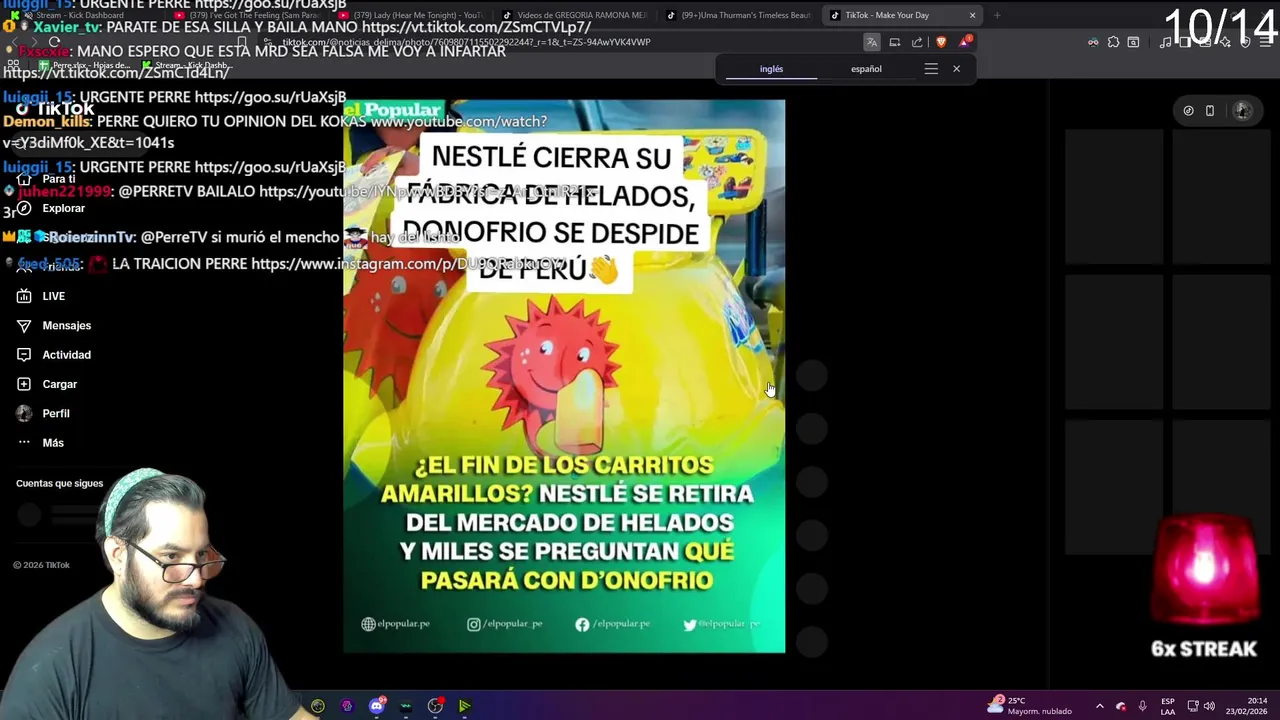Click the share page icon in address bar
This screenshot has height=720, width=1280.
point(917,42)
